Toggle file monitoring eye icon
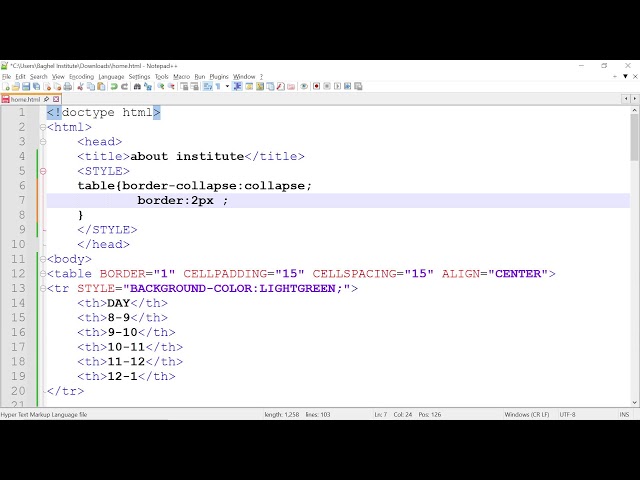Viewport: 640px width, 480px height. [x=304, y=86]
